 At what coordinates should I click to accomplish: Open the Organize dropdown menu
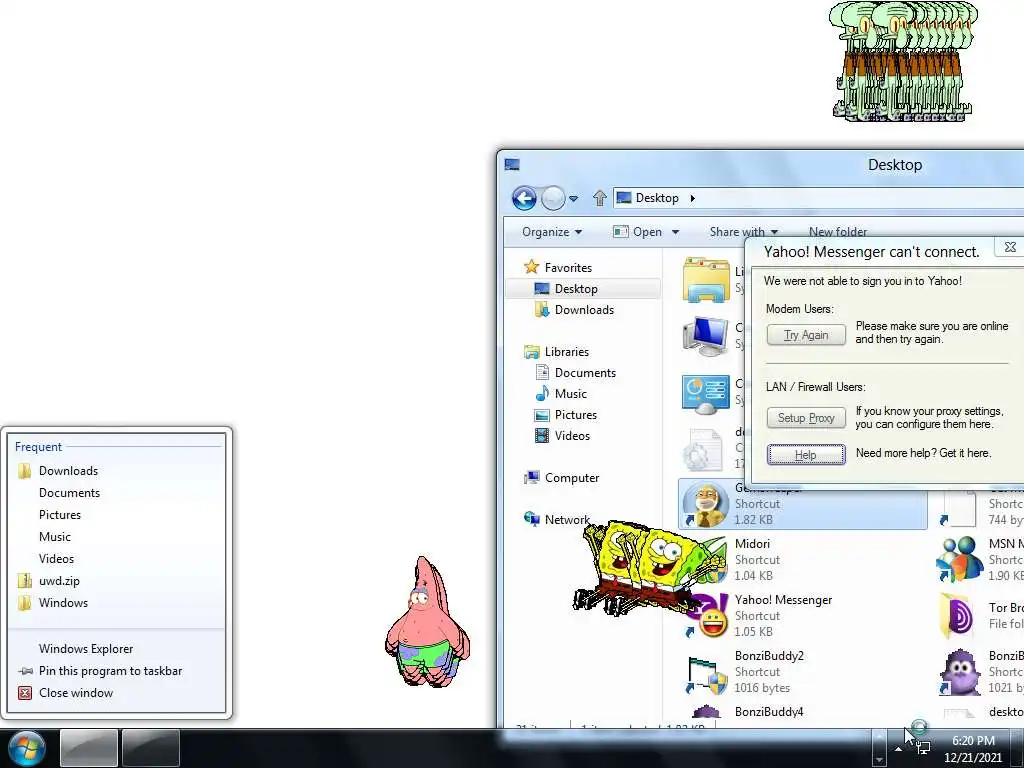[x=552, y=232]
